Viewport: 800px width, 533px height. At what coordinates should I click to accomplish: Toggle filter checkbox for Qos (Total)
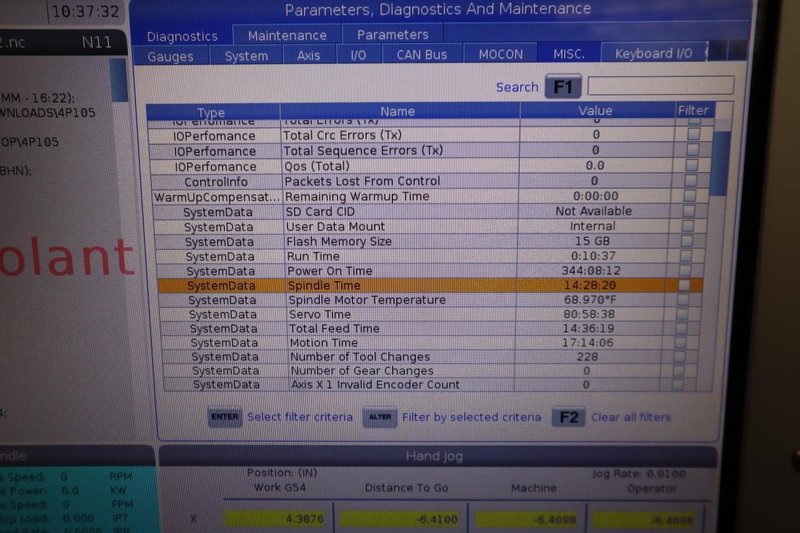pyautogui.click(x=691, y=165)
